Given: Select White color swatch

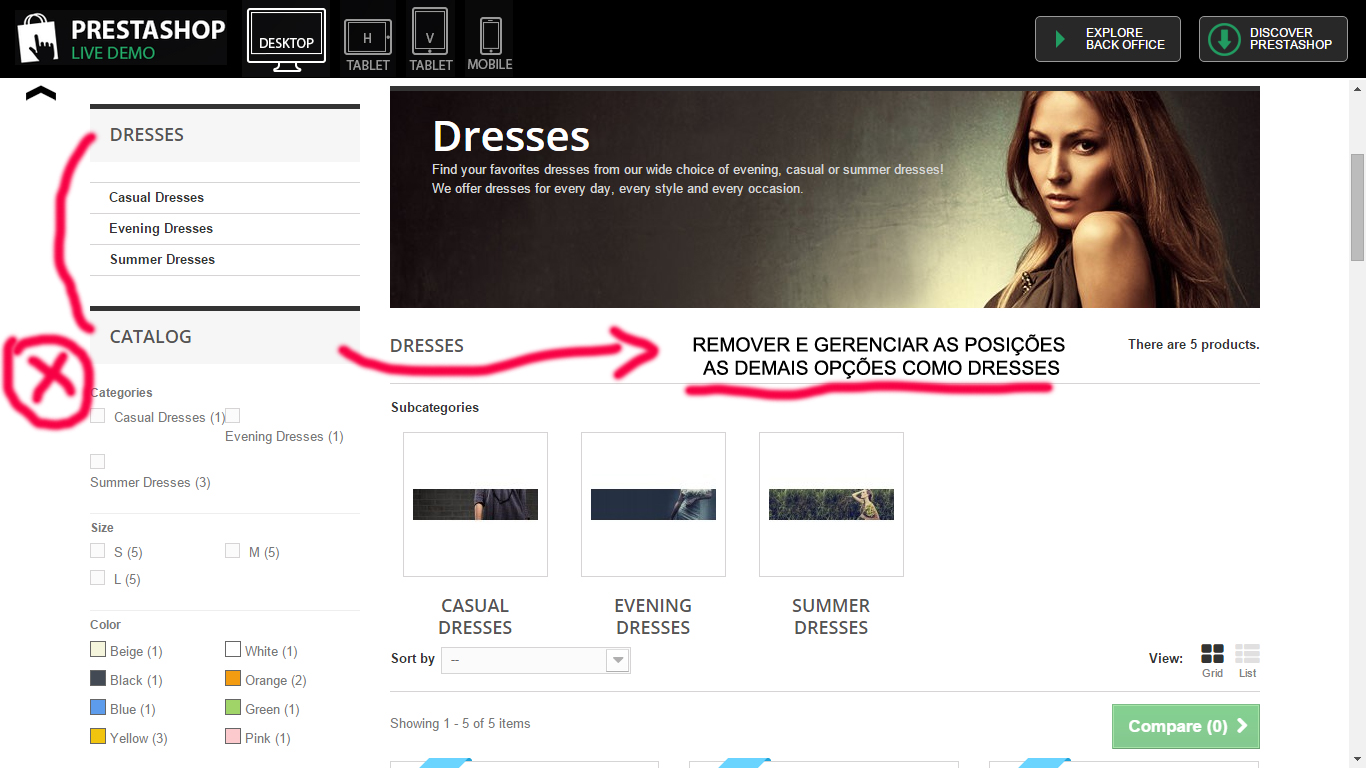Looking at the screenshot, I should tap(233, 650).
